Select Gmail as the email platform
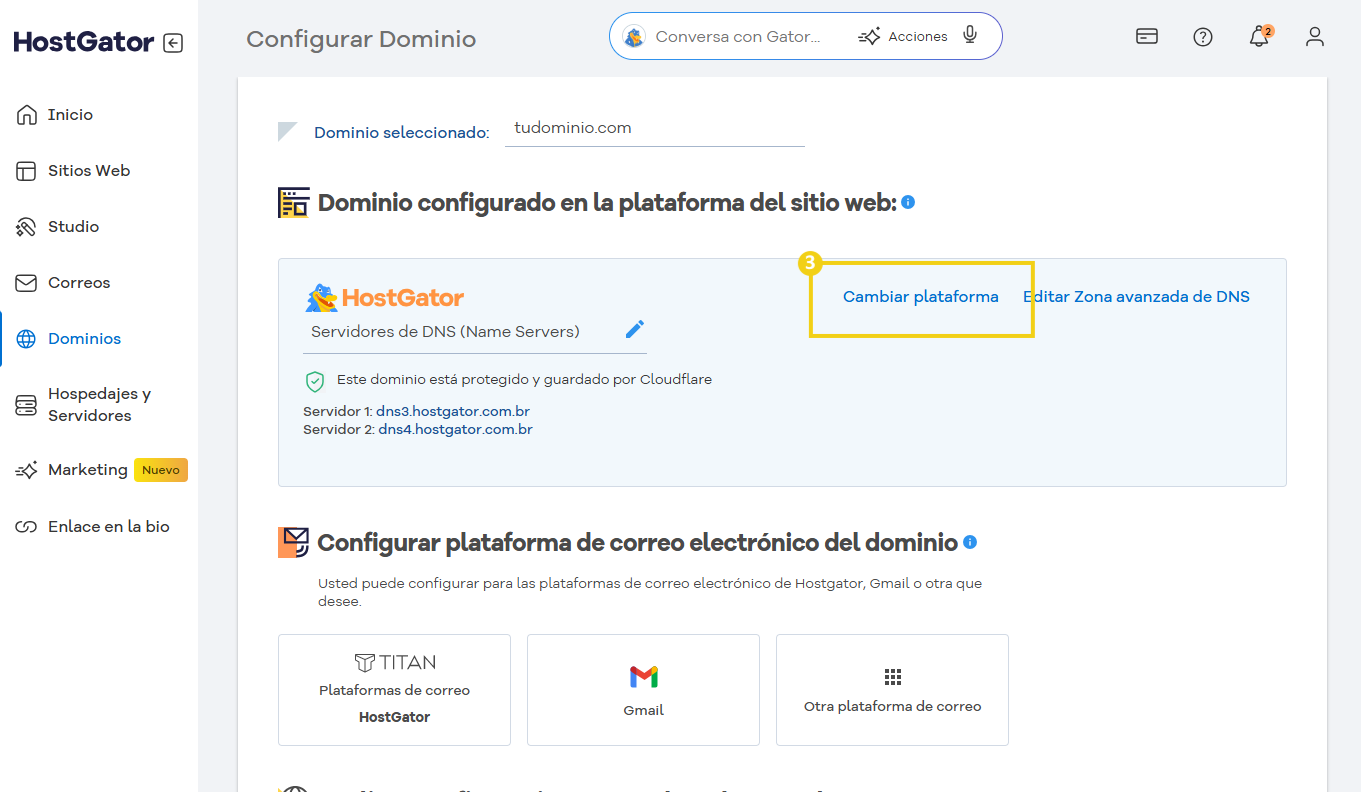The image size is (1361, 792). point(643,690)
